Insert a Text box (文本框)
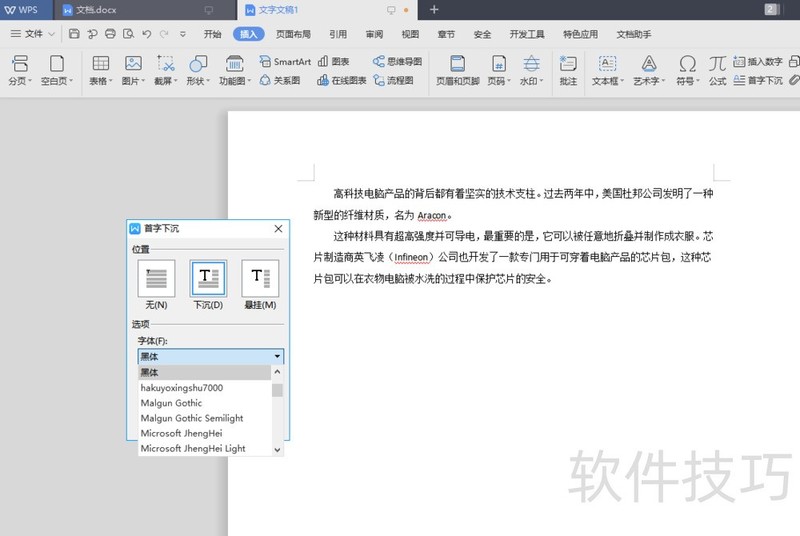The height and width of the screenshot is (536, 800). (x=607, y=70)
